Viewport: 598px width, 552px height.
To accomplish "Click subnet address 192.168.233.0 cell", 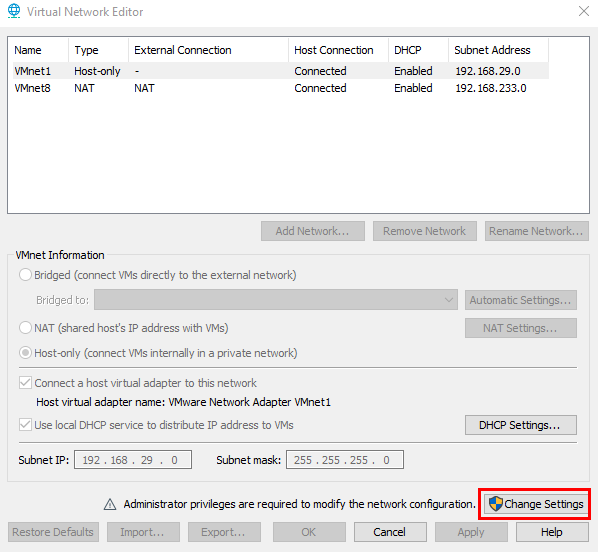I will pos(491,88).
